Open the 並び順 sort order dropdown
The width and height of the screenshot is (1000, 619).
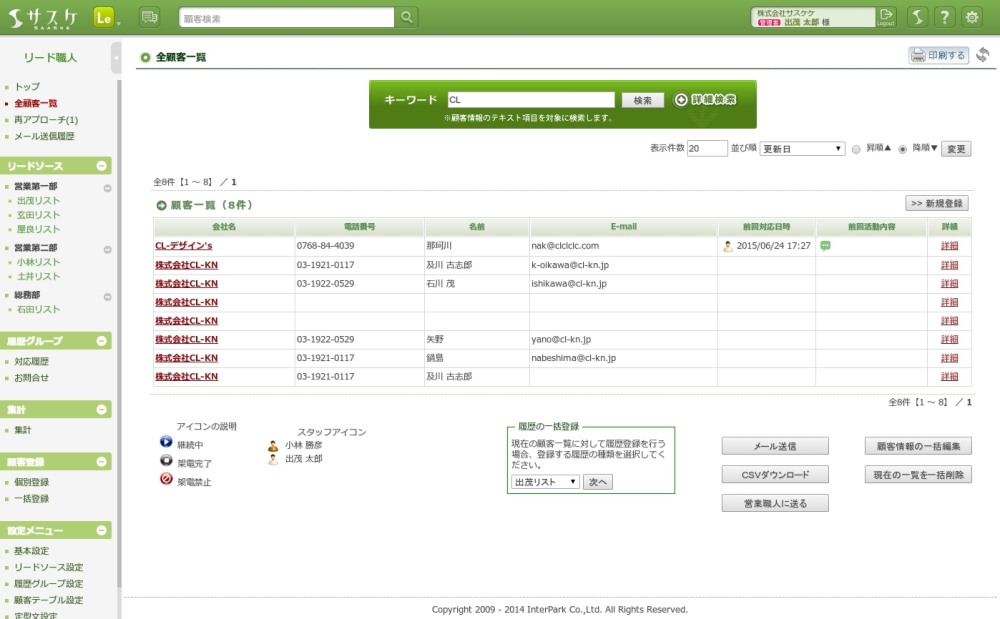(802, 149)
